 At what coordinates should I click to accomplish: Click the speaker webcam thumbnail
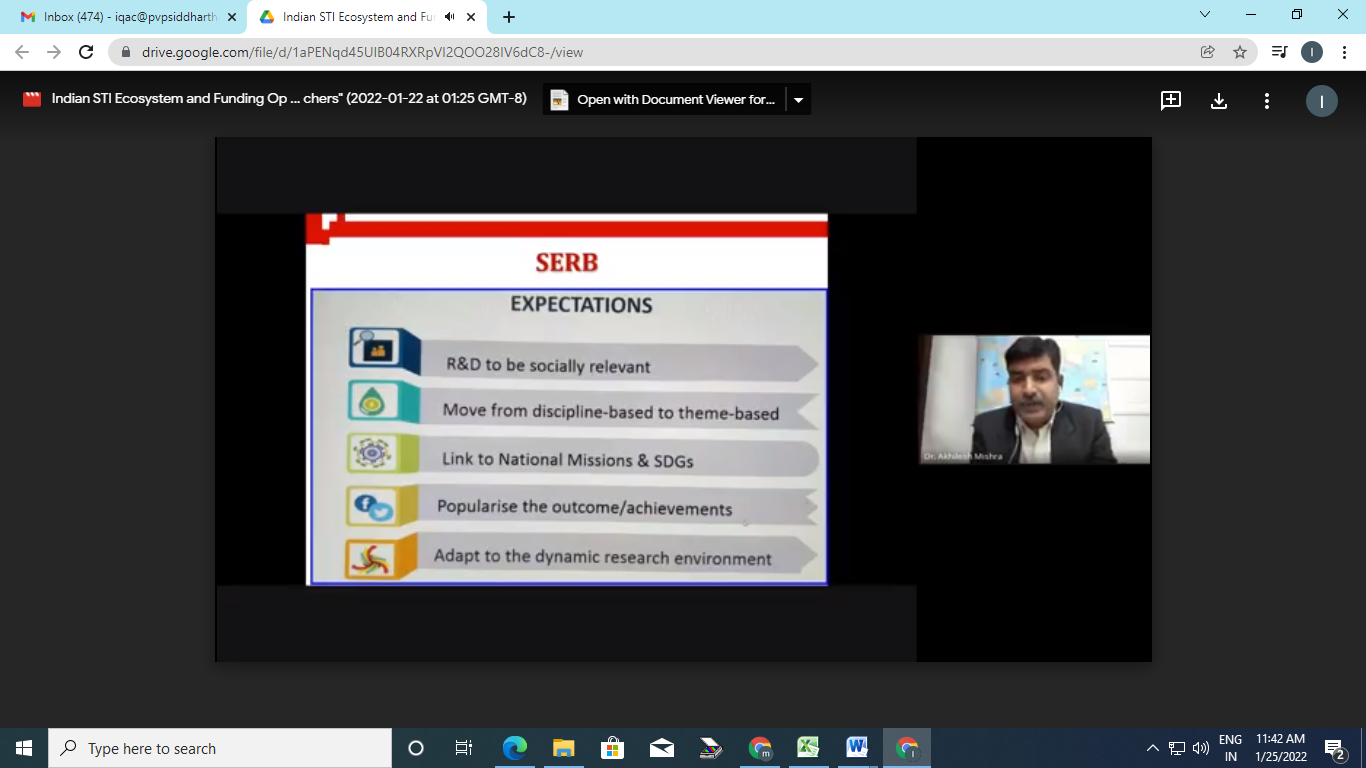(1034, 399)
